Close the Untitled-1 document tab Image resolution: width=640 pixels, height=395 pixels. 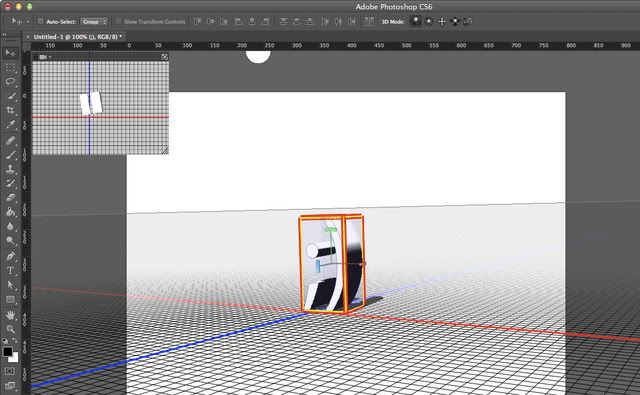click(28, 37)
